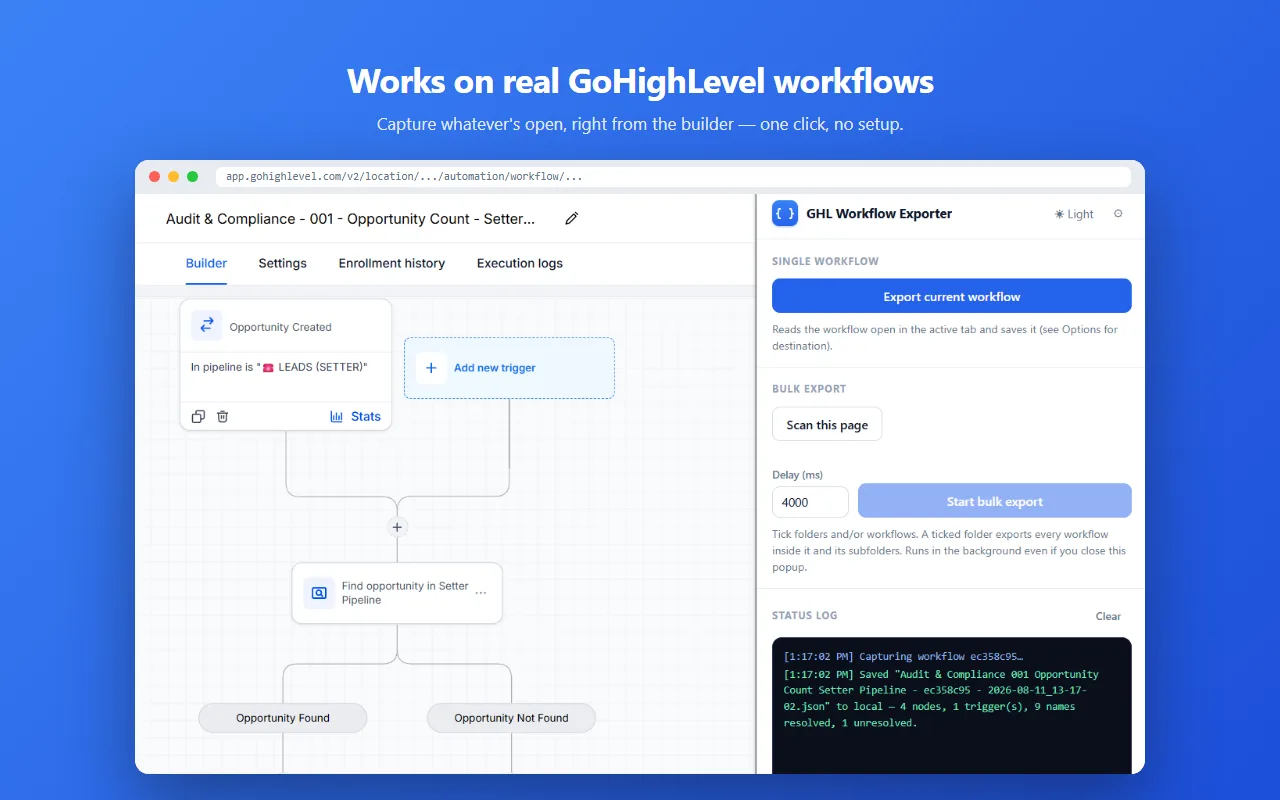Click the browser address bar
Screen dimensions: 1280x800
point(673,177)
